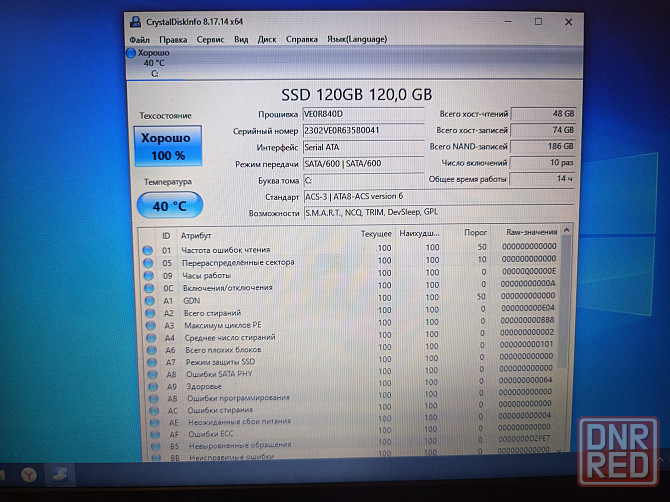The height and width of the screenshot is (502, 670).
Task: Click the Raw-значения column header
Action: 531,232
